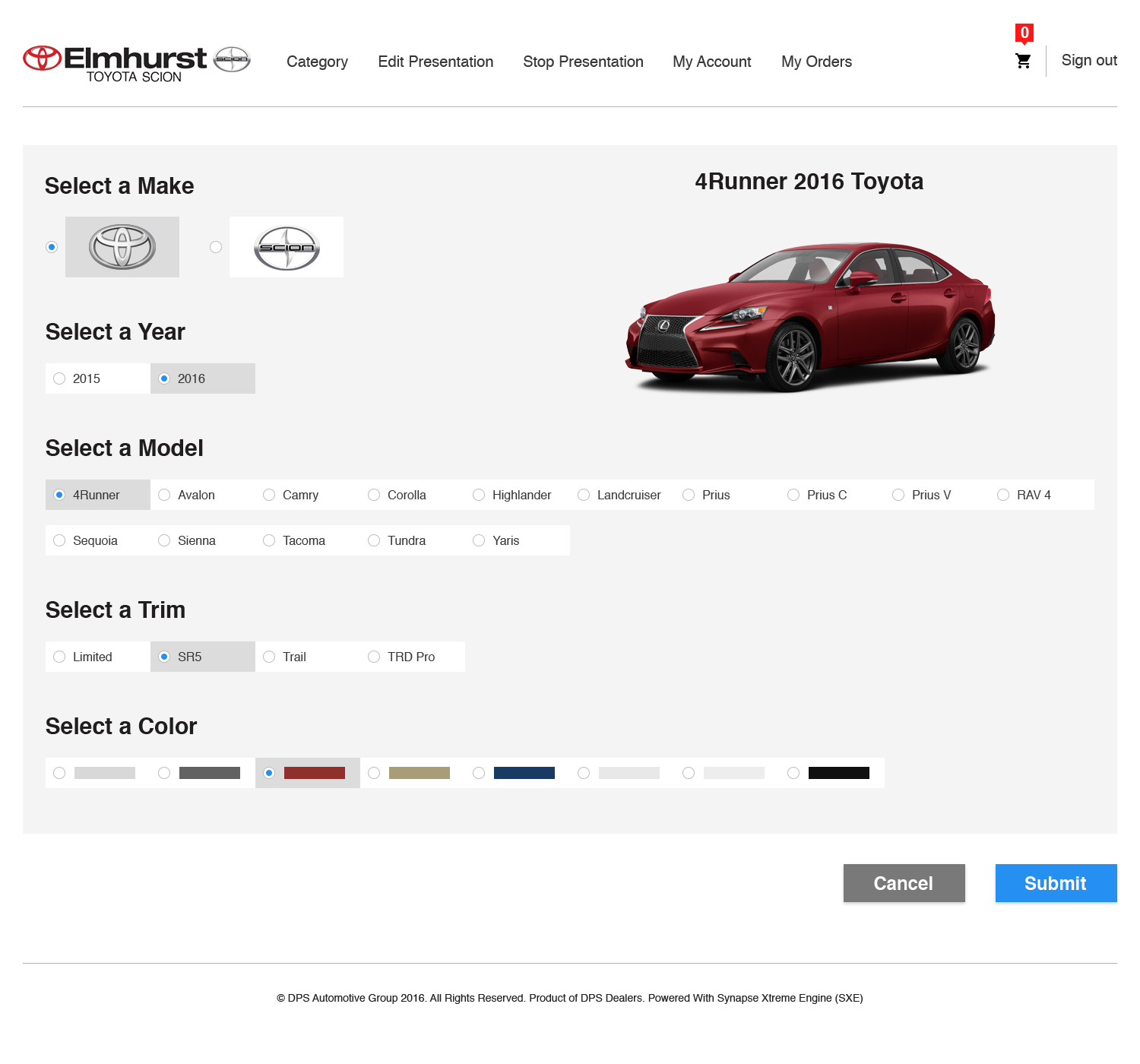Select the SR5 trim
The width and height of the screenshot is (1140, 1064).
203,657
